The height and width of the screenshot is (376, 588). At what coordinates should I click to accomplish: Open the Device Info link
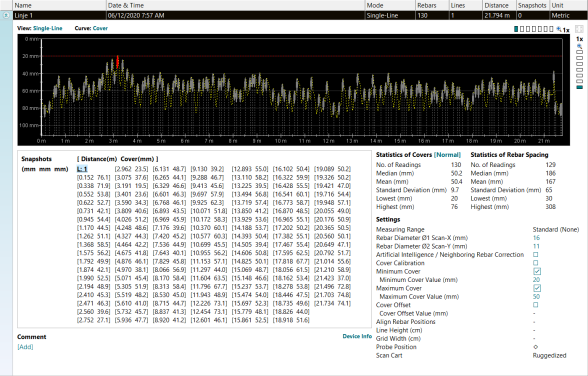click(x=357, y=336)
